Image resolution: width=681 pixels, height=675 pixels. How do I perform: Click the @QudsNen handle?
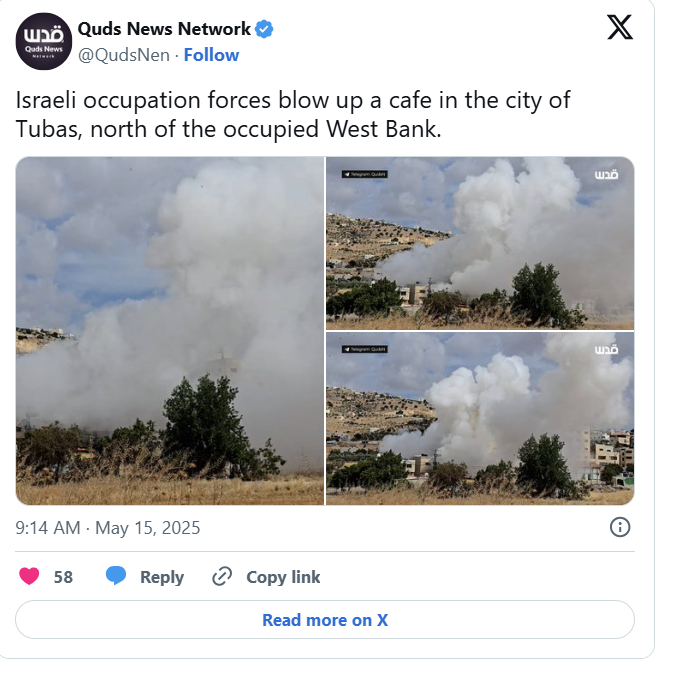pyautogui.click(x=124, y=55)
